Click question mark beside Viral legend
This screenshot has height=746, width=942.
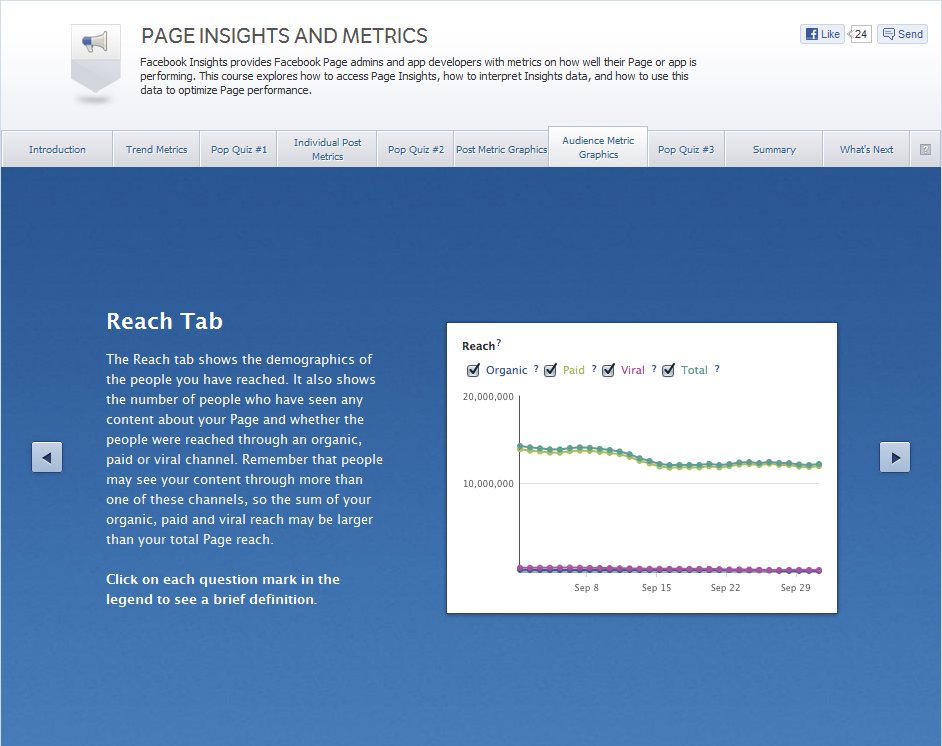coord(654,369)
